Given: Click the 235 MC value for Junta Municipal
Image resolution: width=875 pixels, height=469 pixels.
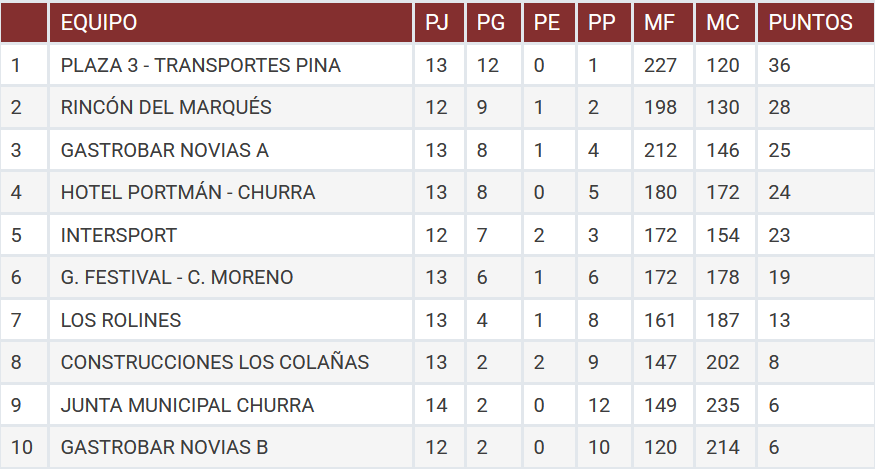Looking at the screenshot, I should coord(725,405).
